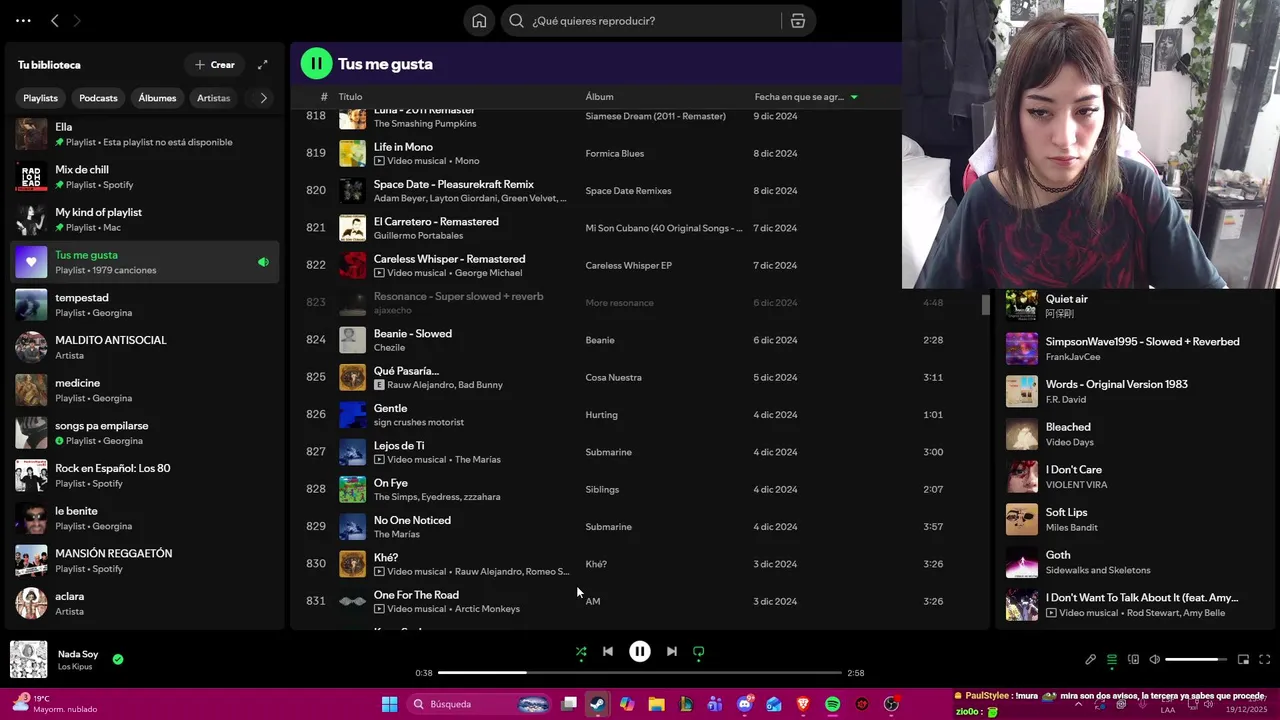Mute the volume speaker icon
The image size is (1280, 720).
point(1155,660)
